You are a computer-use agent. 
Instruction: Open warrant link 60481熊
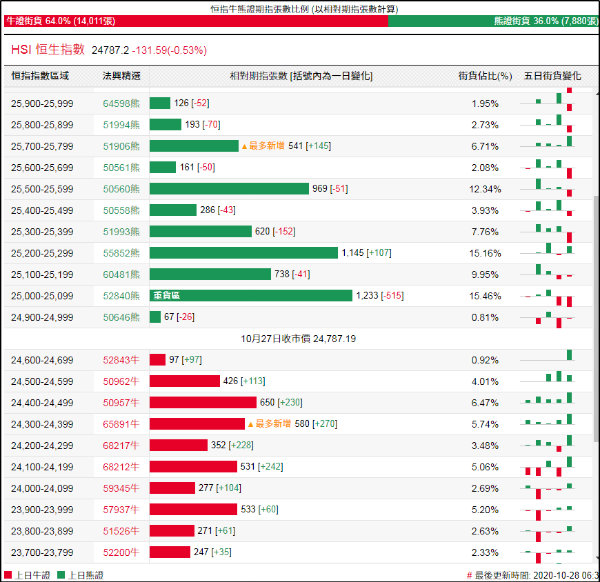[x=121, y=275]
